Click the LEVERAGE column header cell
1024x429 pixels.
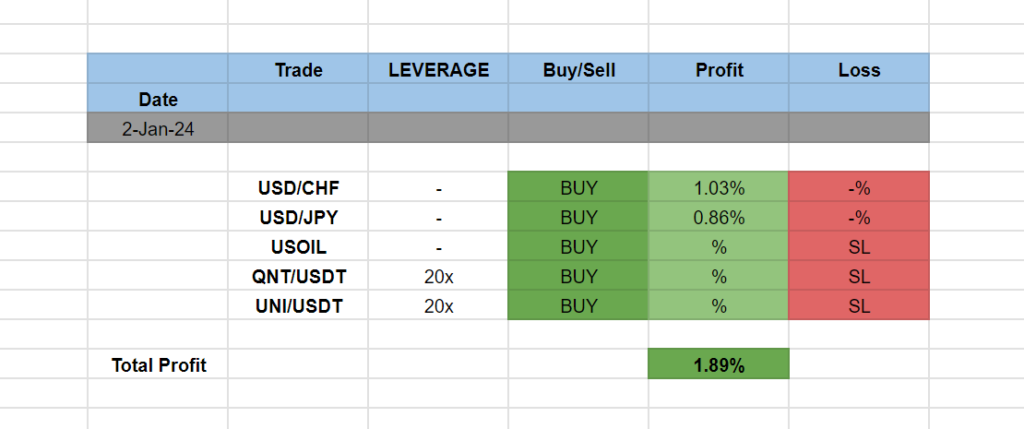pos(438,70)
